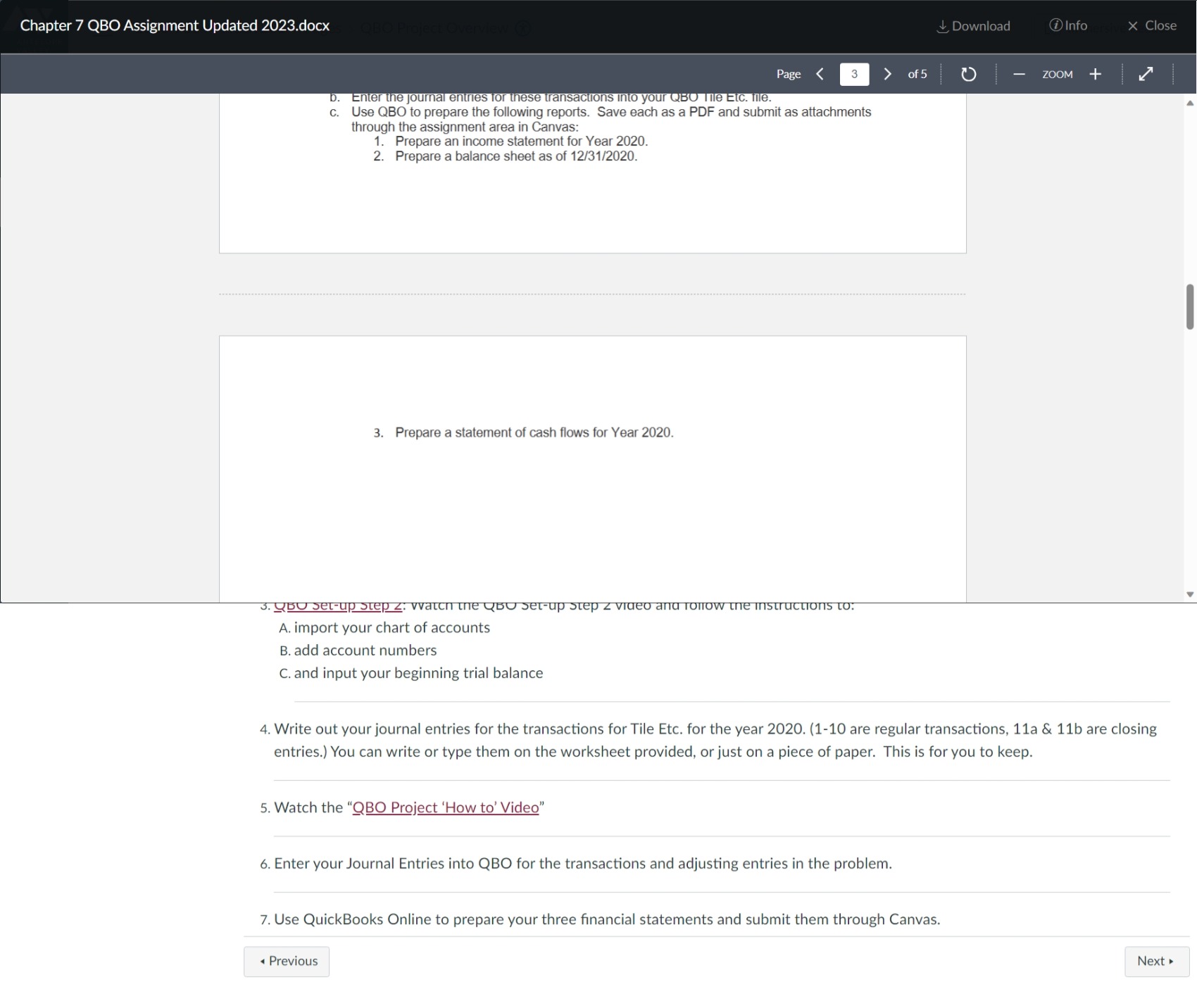Open the document Info panel

[x=1069, y=25]
